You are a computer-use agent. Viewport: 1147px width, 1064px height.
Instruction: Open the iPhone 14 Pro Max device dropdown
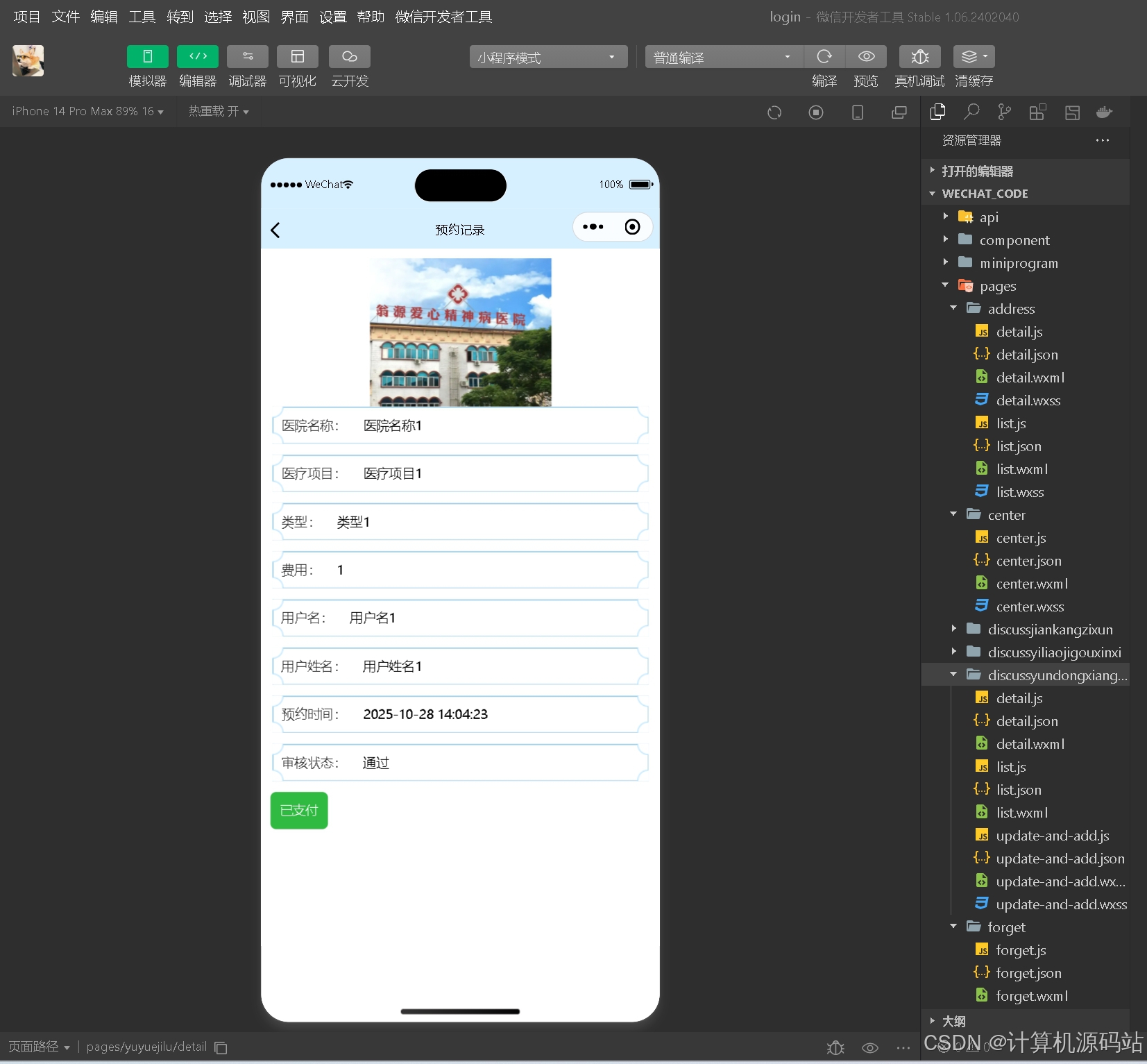coord(87,111)
